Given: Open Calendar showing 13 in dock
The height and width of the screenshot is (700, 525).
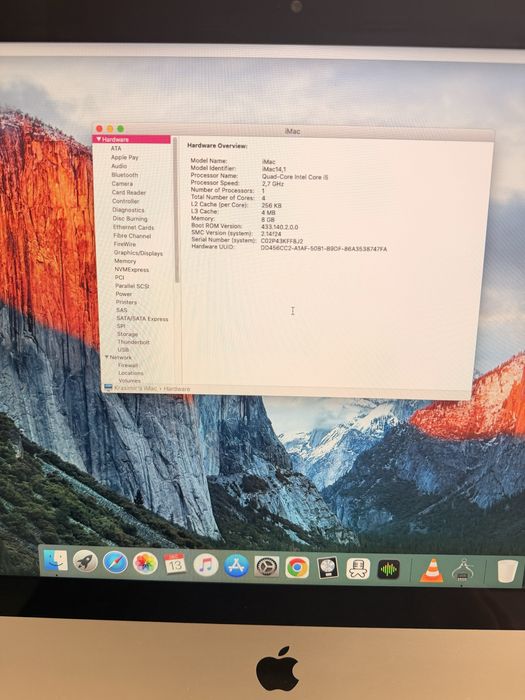Looking at the screenshot, I should pyautogui.click(x=175, y=564).
